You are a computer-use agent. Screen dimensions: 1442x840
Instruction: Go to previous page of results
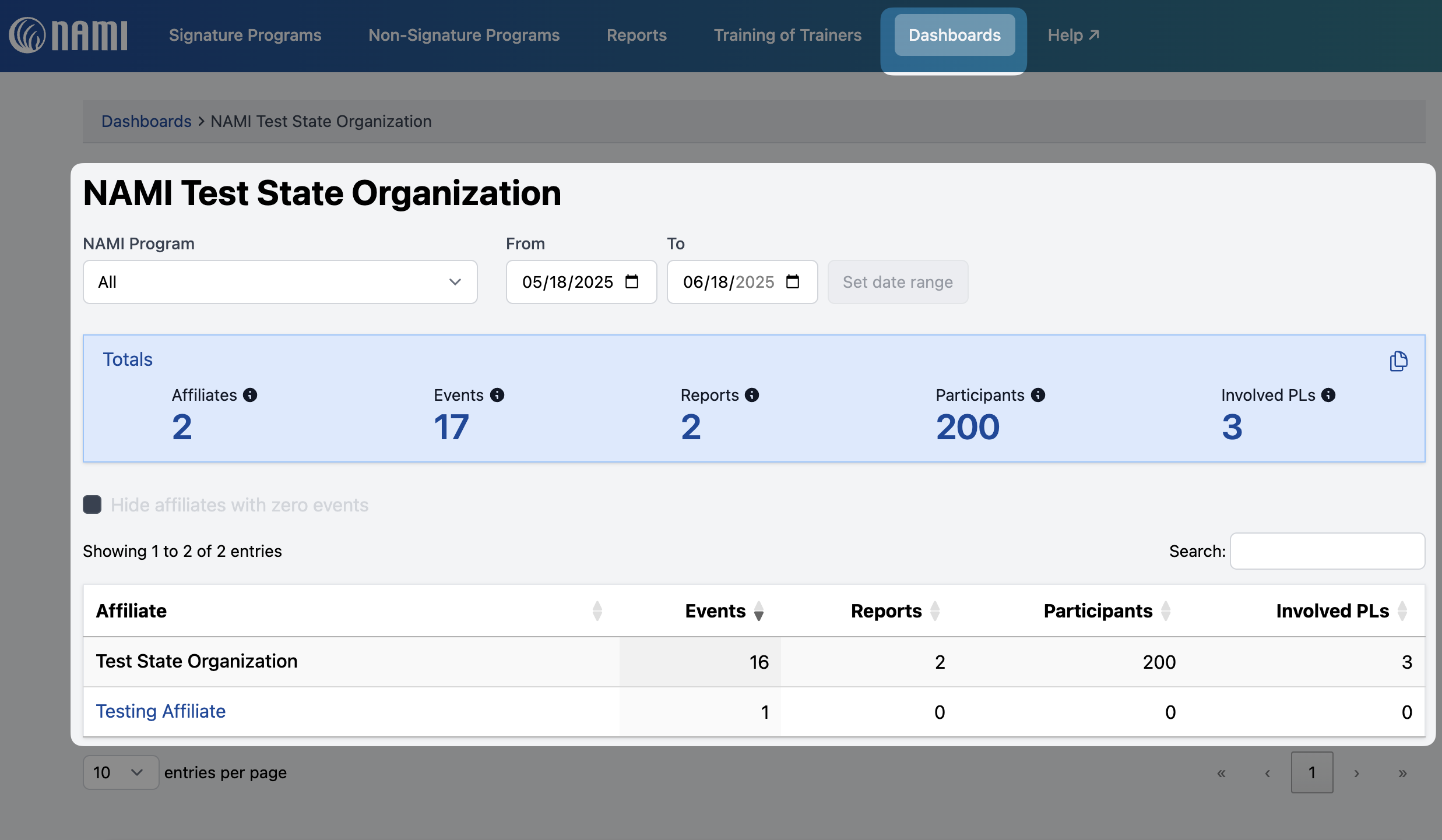coord(1267,772)
